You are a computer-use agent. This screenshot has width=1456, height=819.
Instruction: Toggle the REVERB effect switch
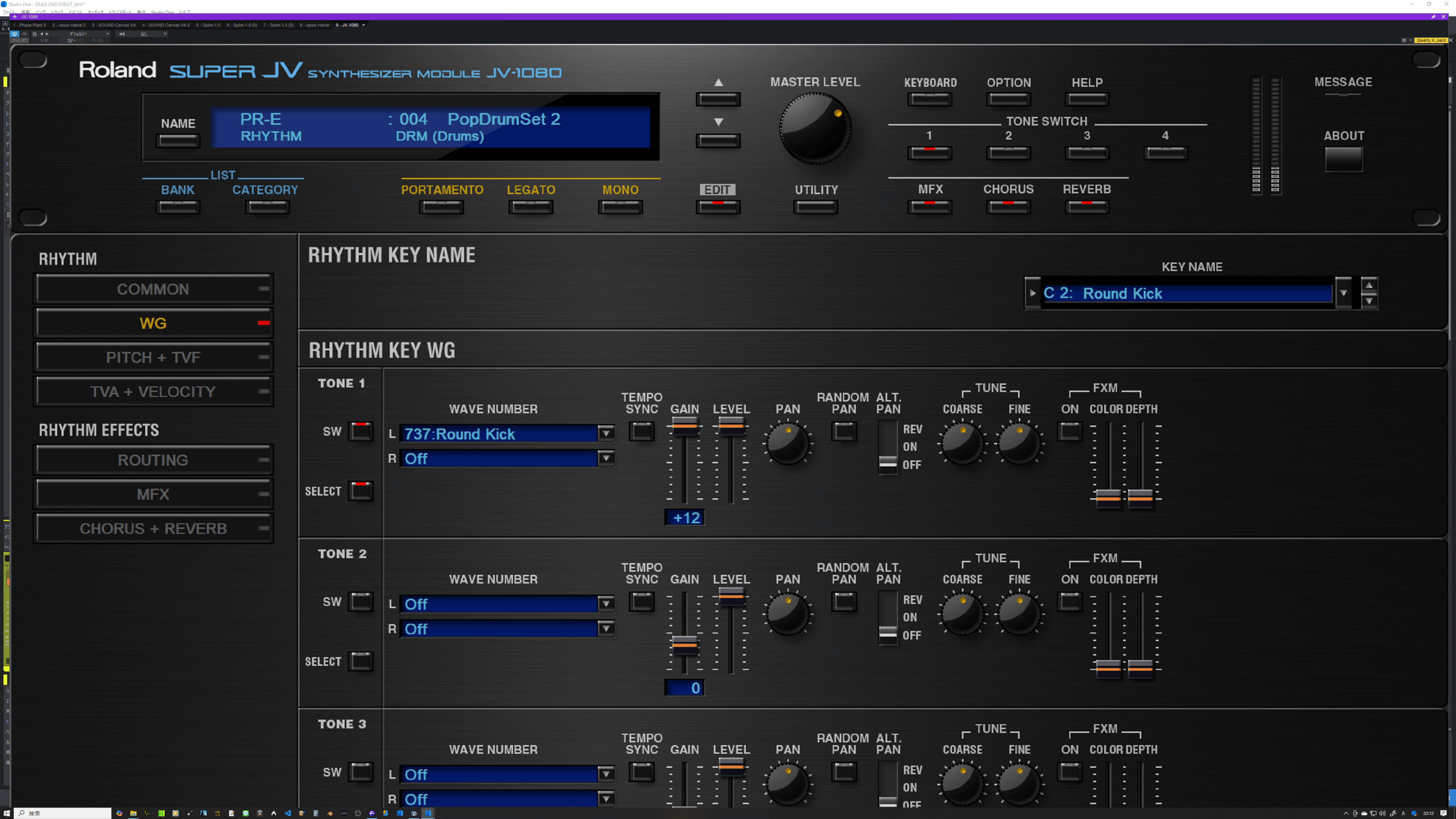tap(1087, 207)
